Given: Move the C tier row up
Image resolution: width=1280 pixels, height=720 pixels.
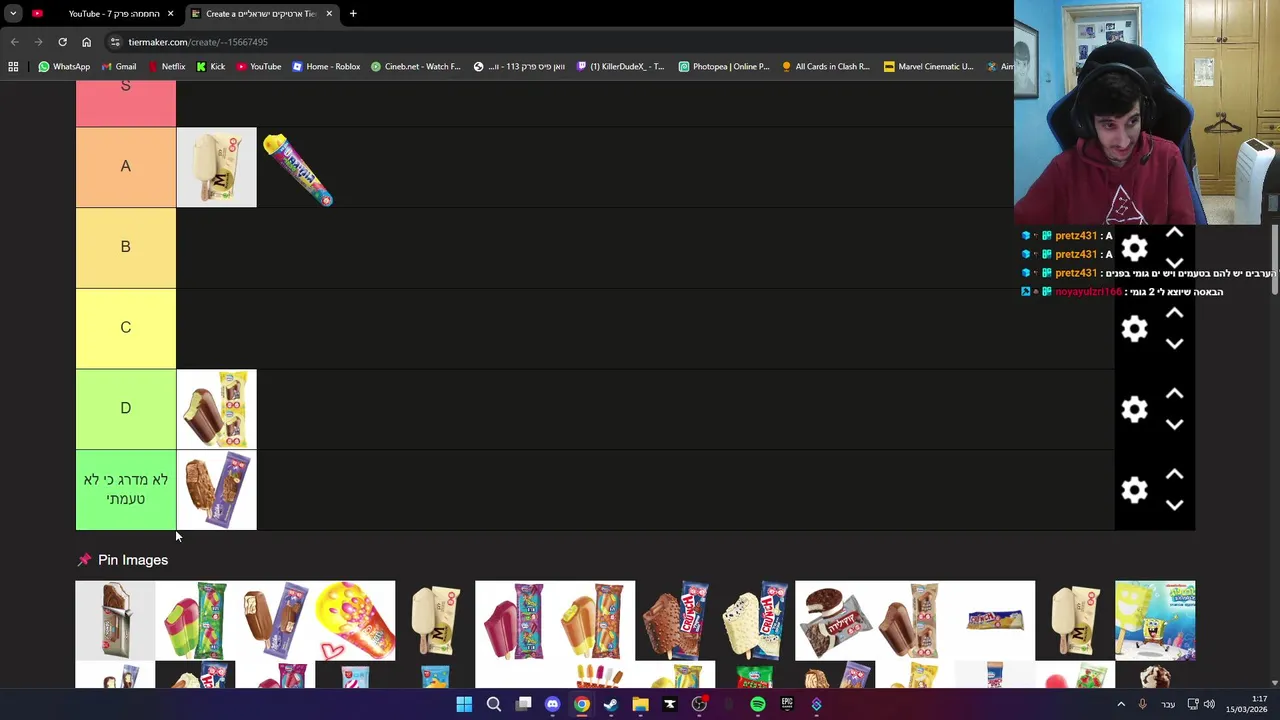Looking at the screenshot, I should coord(1174,313).
